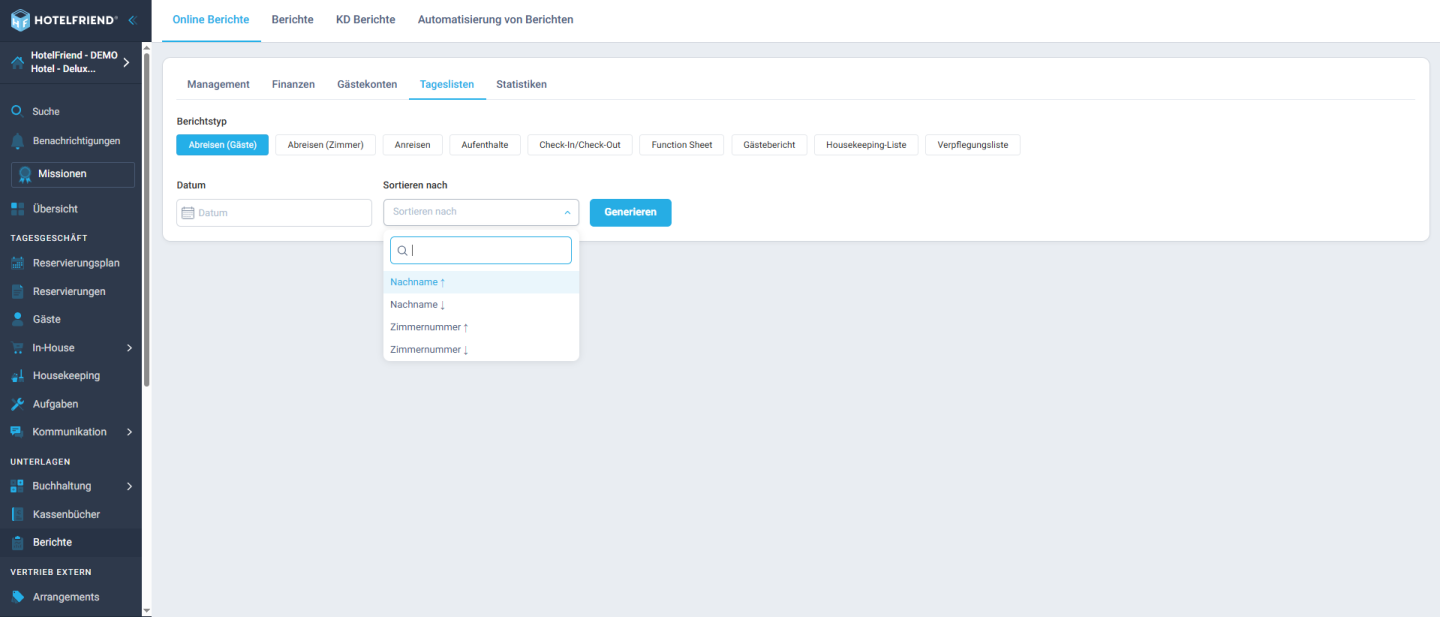
Task: Open Arrangements tag icon
Action: (17, 597)
